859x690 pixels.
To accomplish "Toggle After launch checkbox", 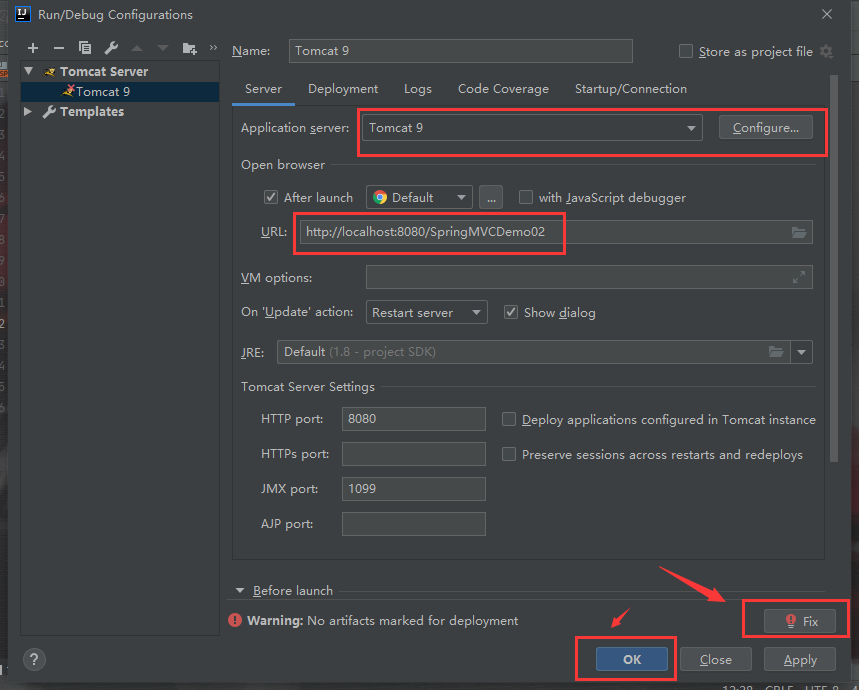I will pyautogui.click(x=271, y=197).
